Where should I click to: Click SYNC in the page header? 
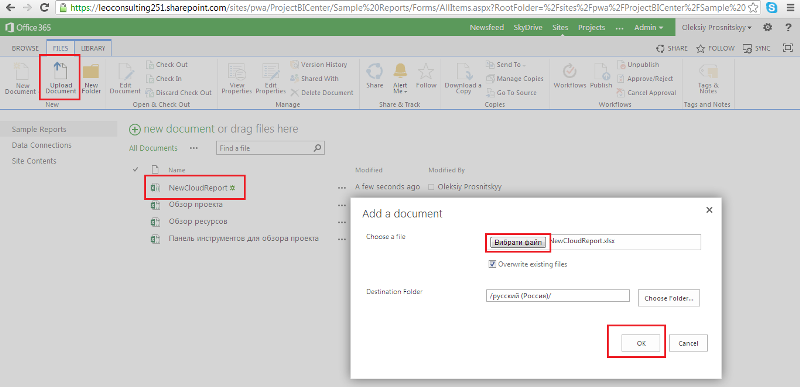756,48
